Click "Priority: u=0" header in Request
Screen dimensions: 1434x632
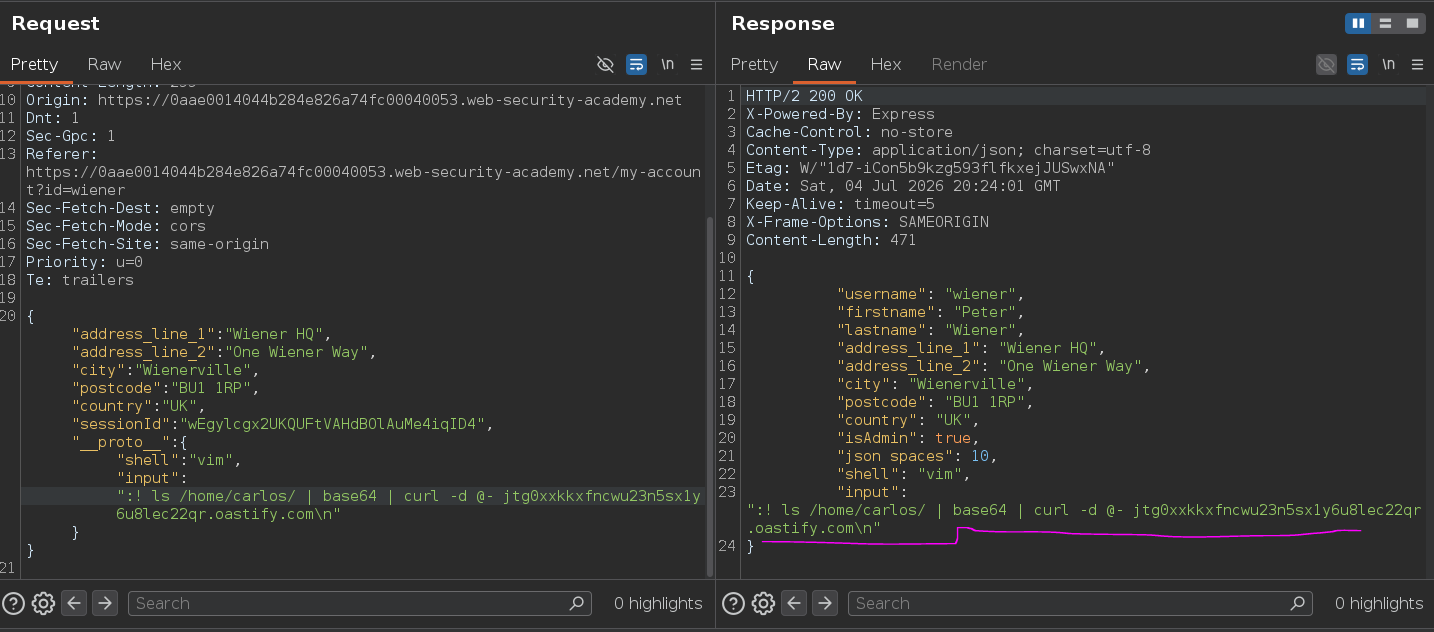85,262
